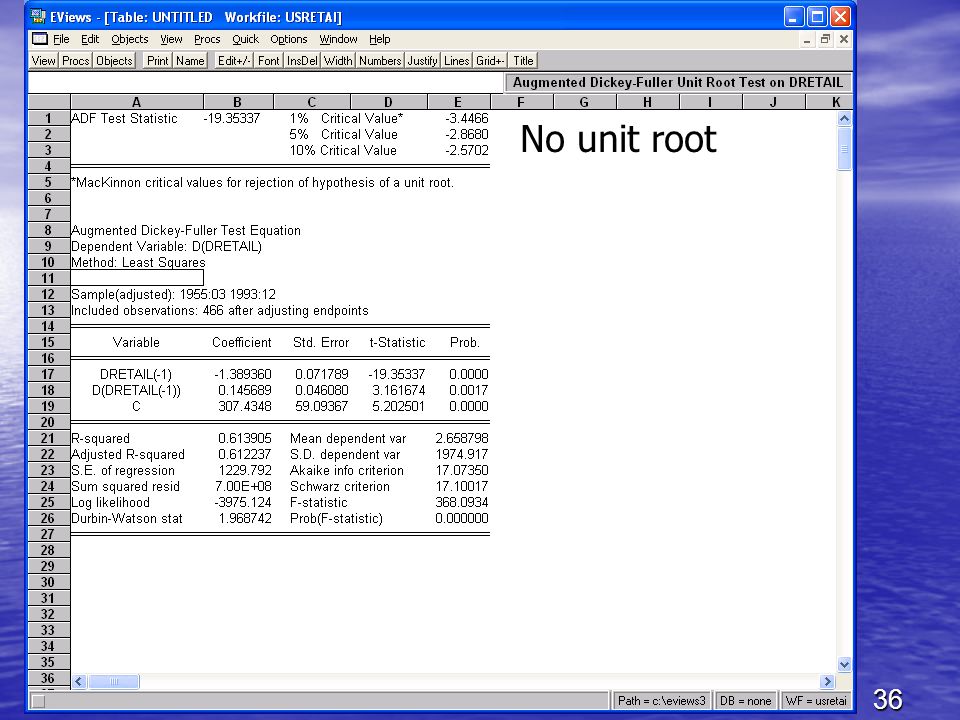Click the horizontal scrollbar left arrow
Viewport: 960px width, 720px height.
(x=79, y=681)
